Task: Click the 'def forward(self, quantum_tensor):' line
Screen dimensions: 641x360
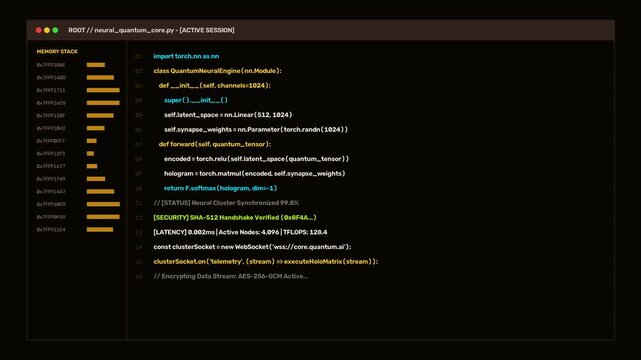Action: 215,144
